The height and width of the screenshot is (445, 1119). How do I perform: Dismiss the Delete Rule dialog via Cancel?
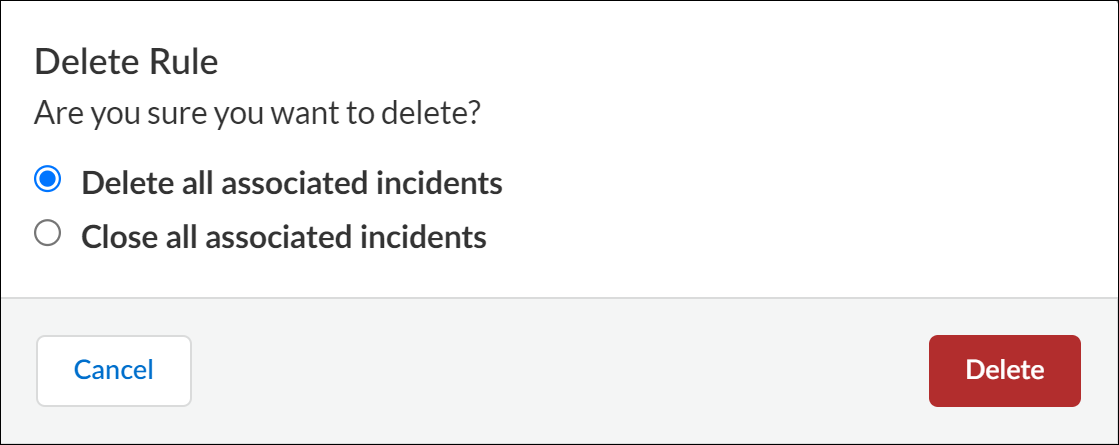click(x=114, y=371)
